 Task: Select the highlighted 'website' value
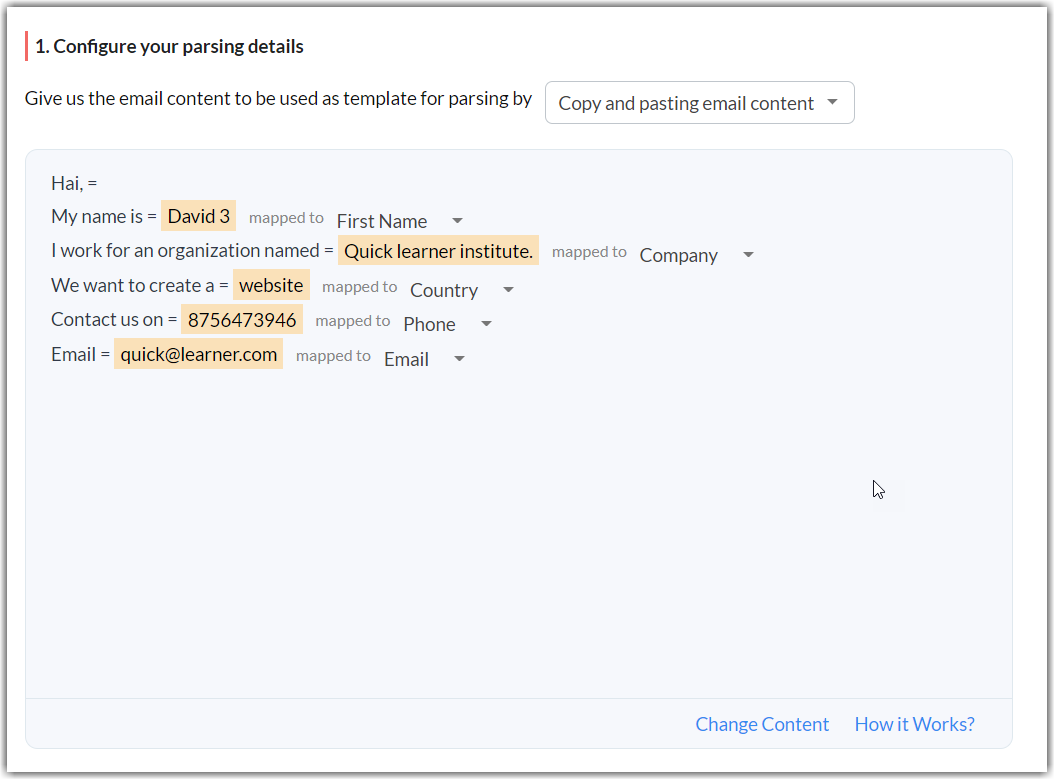[271, 285]
